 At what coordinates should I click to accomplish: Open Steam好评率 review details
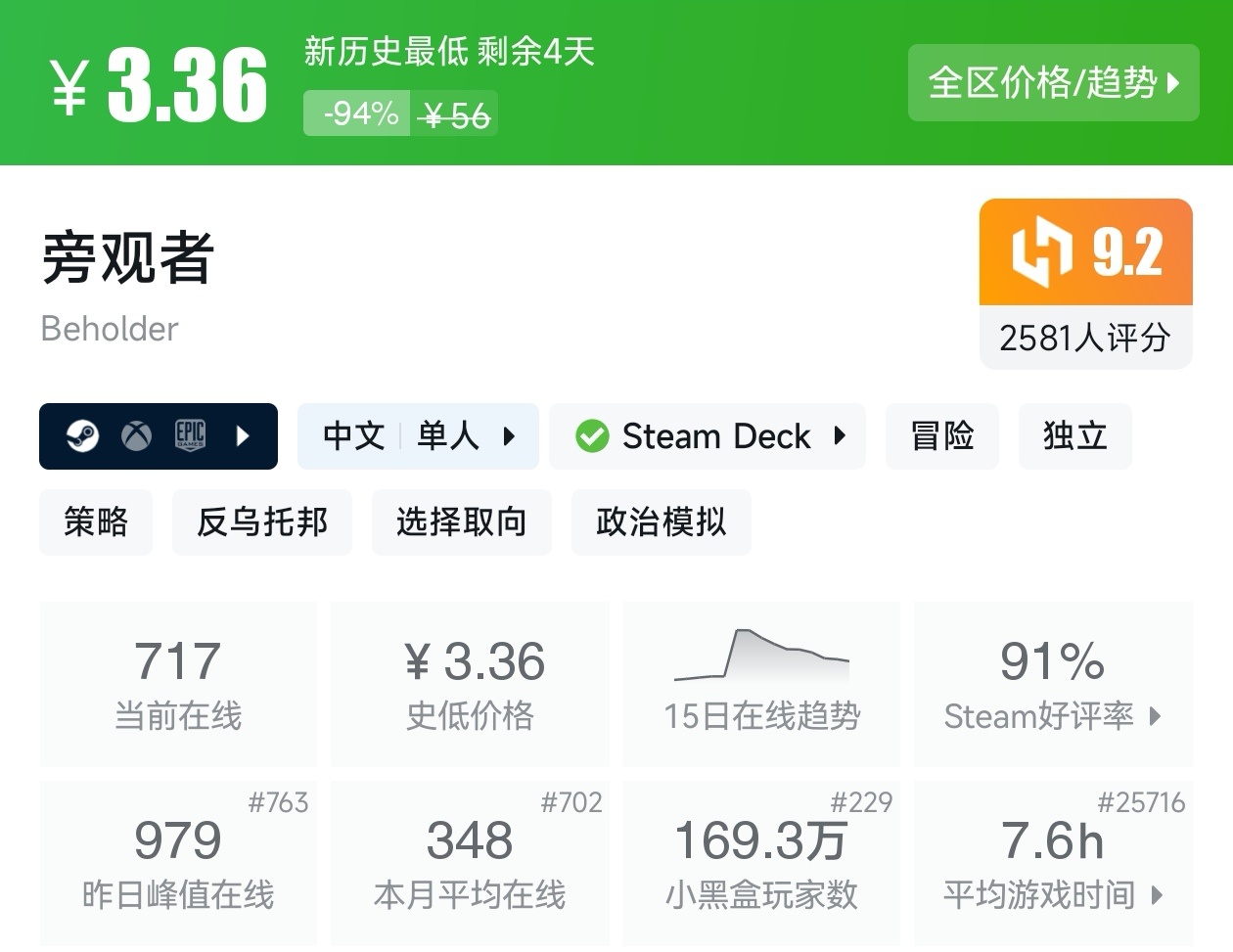(x=1053, y=715)
